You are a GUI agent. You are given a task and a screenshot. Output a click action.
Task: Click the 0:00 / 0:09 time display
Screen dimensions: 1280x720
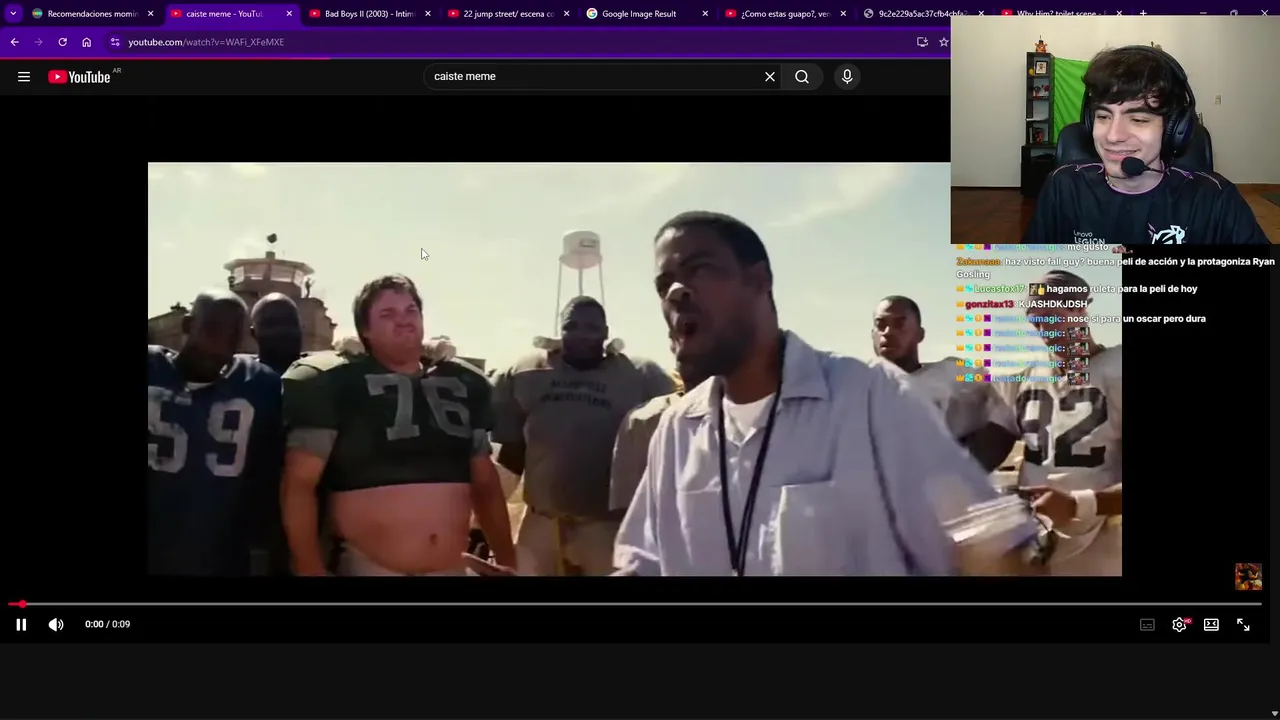pos(107,624)
